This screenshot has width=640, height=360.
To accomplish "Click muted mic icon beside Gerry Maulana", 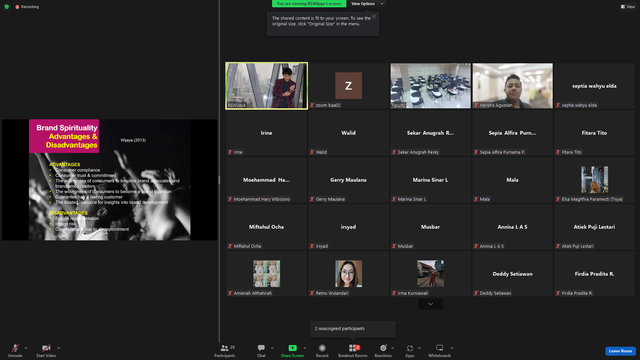I will (x=312, y=199).
